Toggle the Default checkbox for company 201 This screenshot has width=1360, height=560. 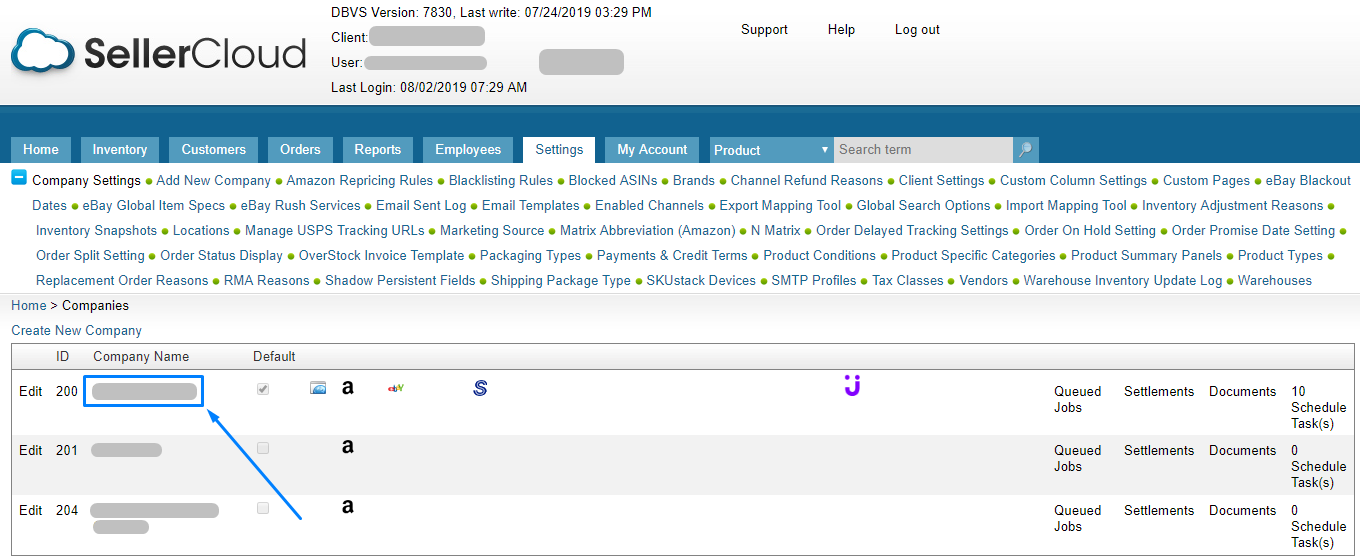(x=263, y=448)
